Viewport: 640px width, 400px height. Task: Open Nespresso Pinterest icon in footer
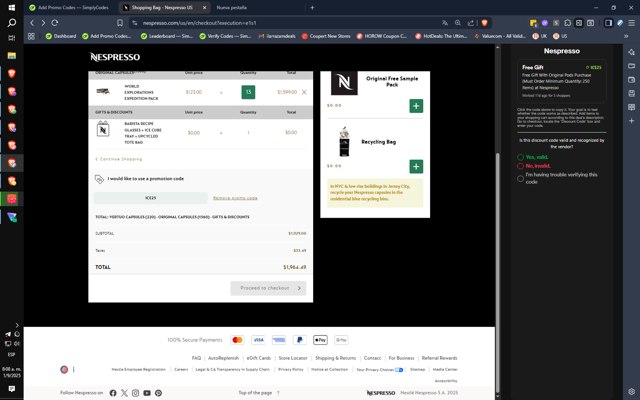pyautogui.click(x=158, y=393)
